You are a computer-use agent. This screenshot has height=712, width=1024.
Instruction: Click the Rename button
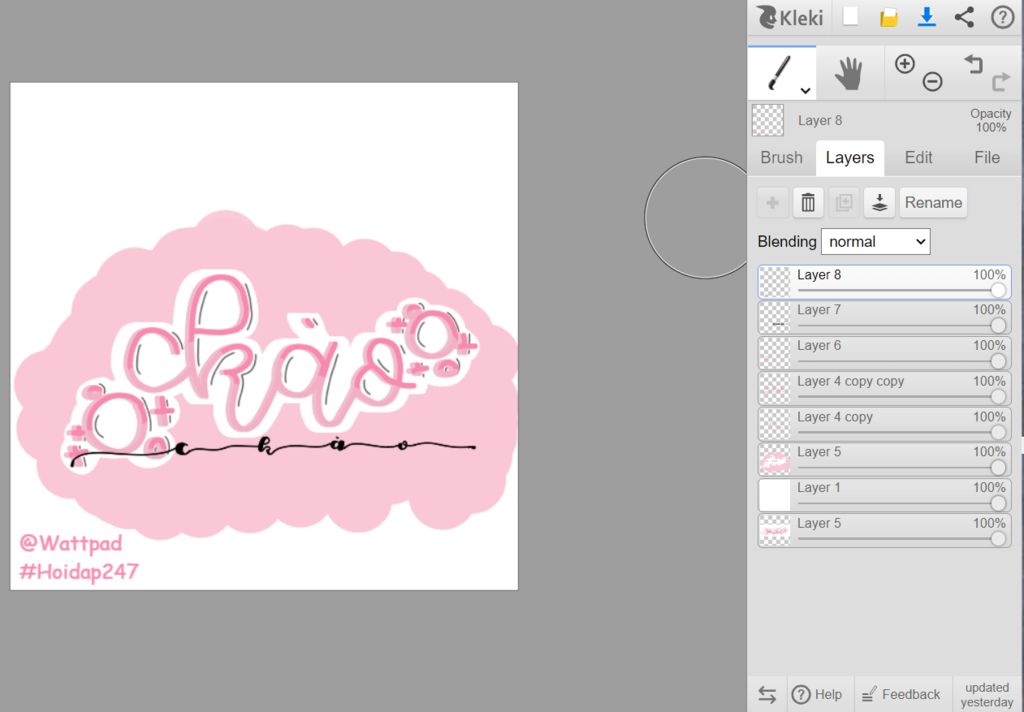coord(933,202)
